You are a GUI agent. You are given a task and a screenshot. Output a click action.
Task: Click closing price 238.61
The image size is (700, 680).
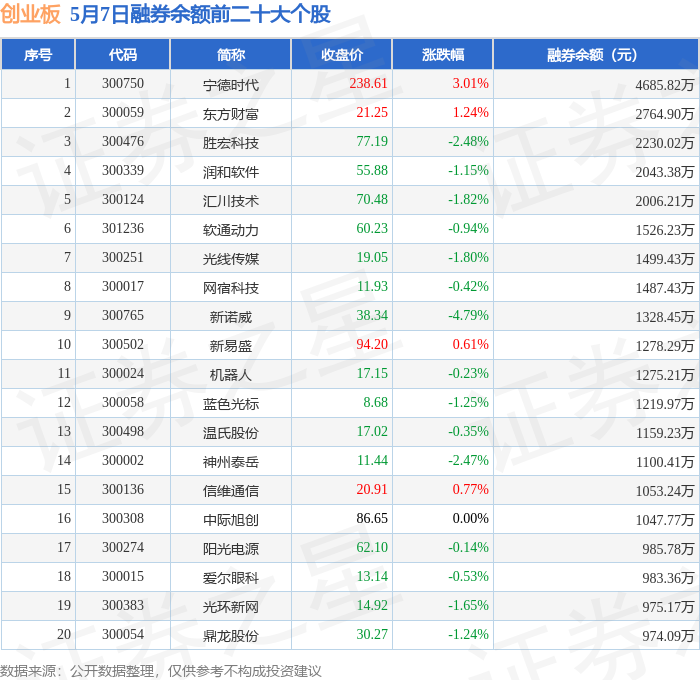coord(368,83)
